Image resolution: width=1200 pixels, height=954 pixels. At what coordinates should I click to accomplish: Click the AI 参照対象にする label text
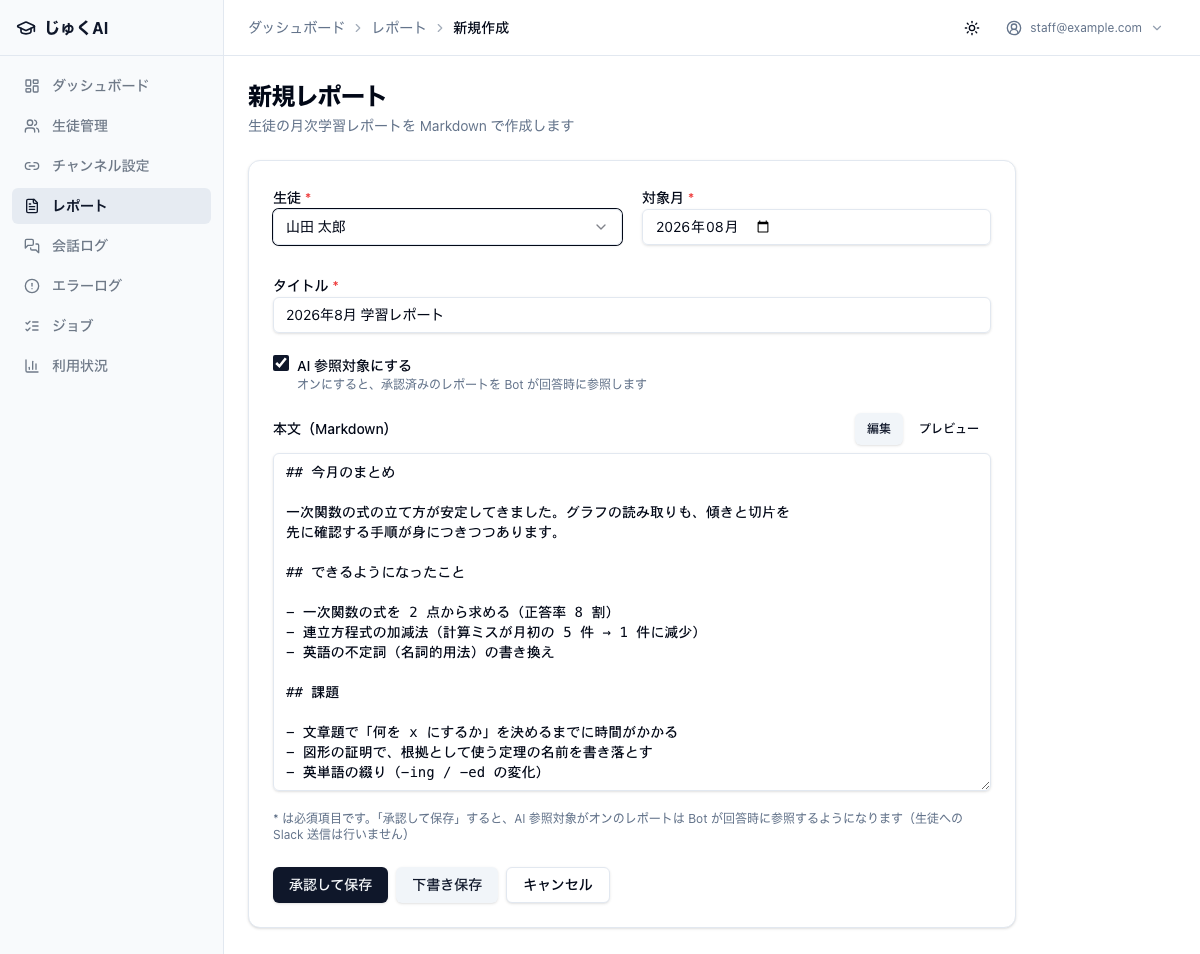pos(354,366)
